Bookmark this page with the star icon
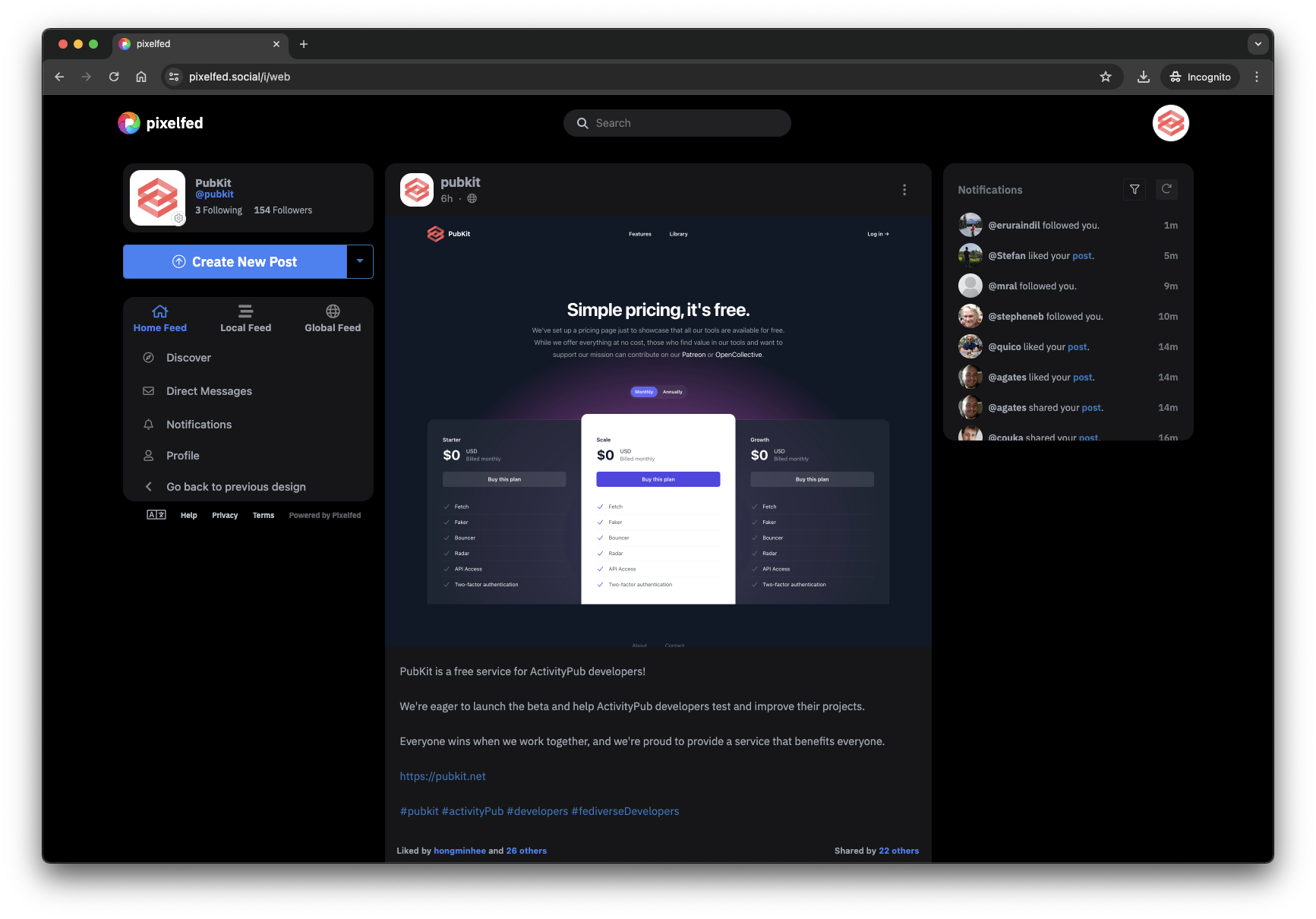Viewport: 1316px width, 919px height. (x=1106, y=77)
